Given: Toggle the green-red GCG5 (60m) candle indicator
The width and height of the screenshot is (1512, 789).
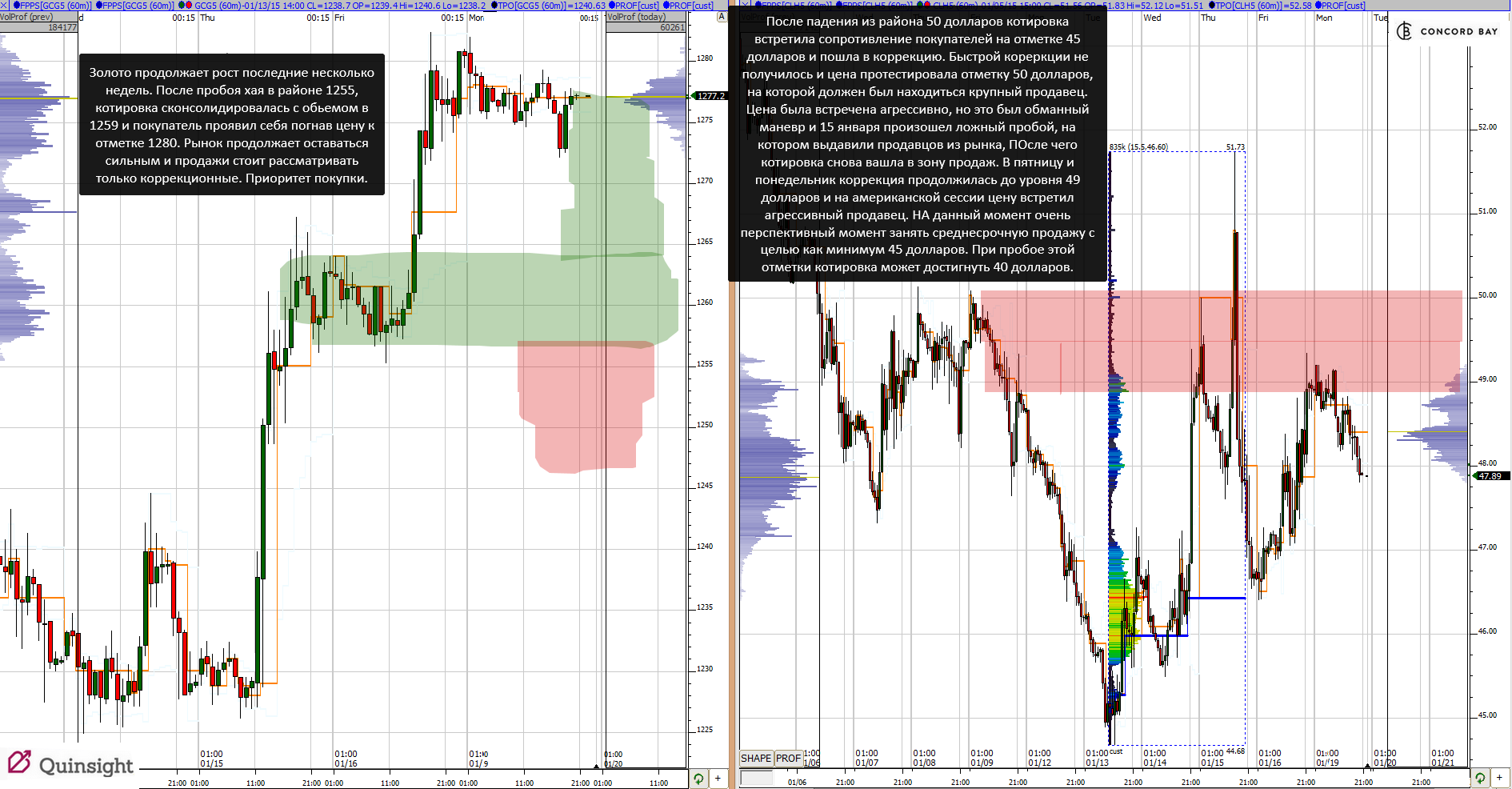Looking at the screenshot, I should 185,5.
